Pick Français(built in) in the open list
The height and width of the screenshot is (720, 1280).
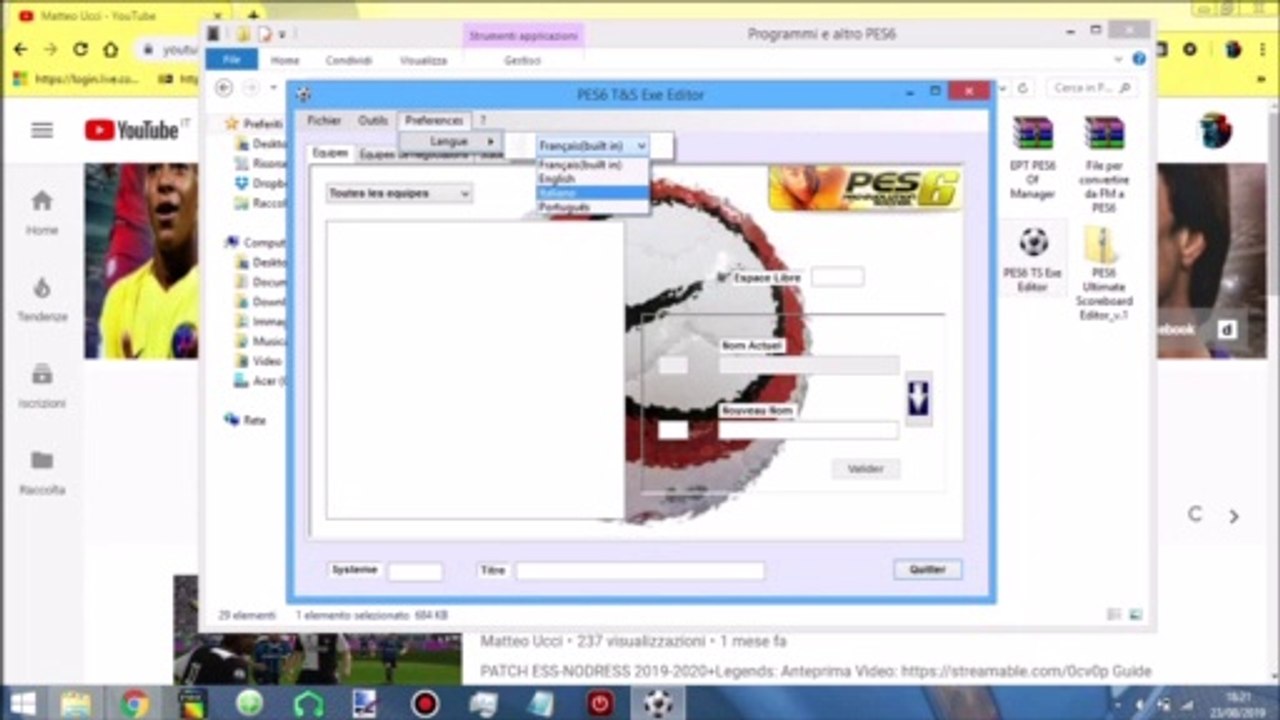click(593, 164)
